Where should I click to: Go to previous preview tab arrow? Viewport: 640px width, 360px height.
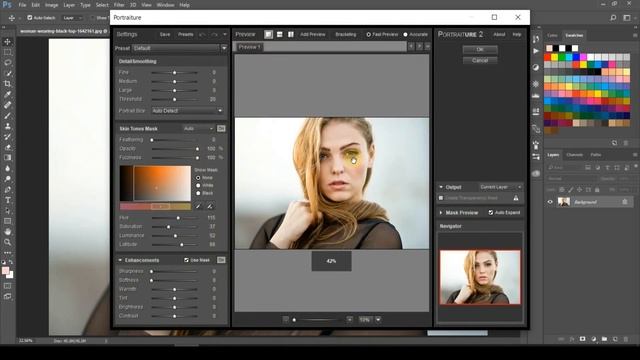coord(411,47)
